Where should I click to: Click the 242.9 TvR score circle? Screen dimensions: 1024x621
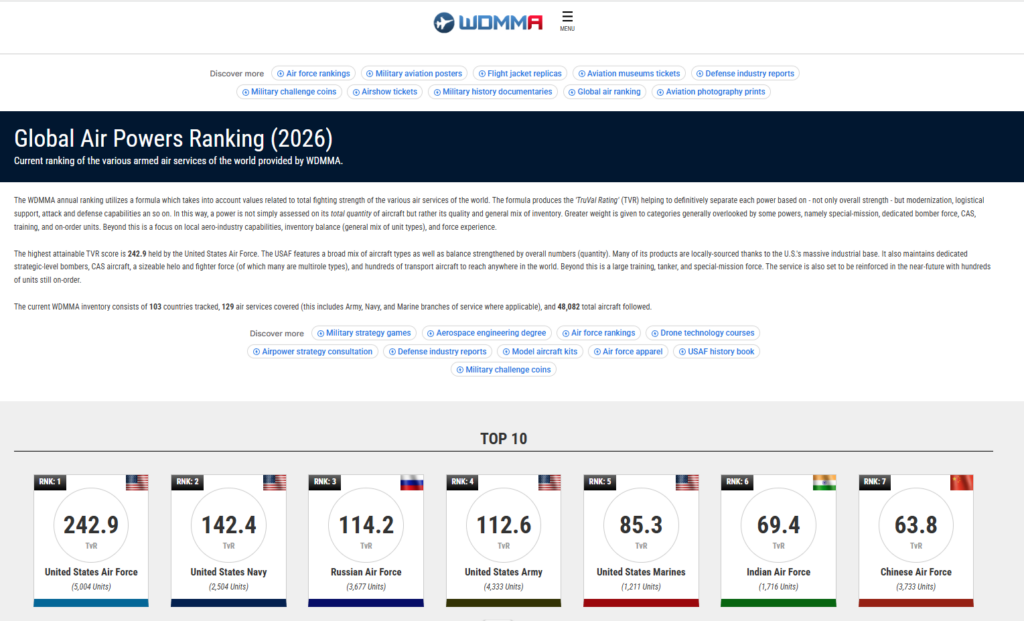[x=91, y=528]
